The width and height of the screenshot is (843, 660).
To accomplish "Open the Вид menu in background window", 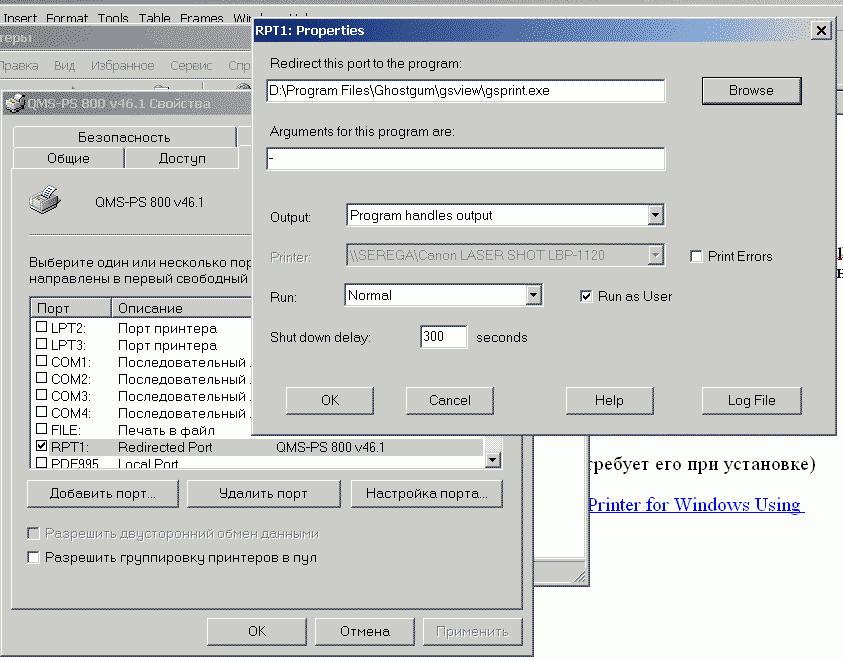I will click(65, 66).
